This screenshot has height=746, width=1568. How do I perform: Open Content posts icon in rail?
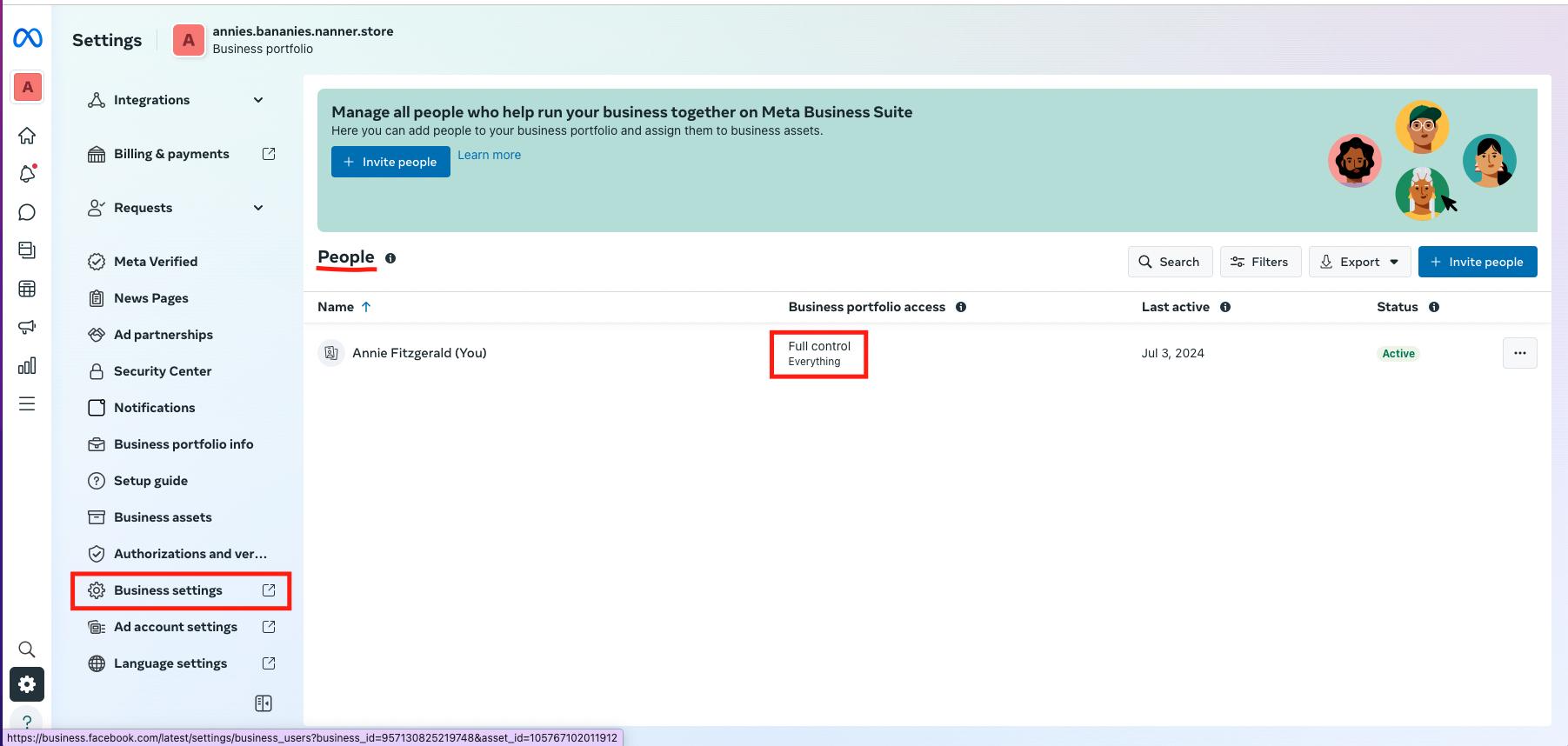point(27,250)
